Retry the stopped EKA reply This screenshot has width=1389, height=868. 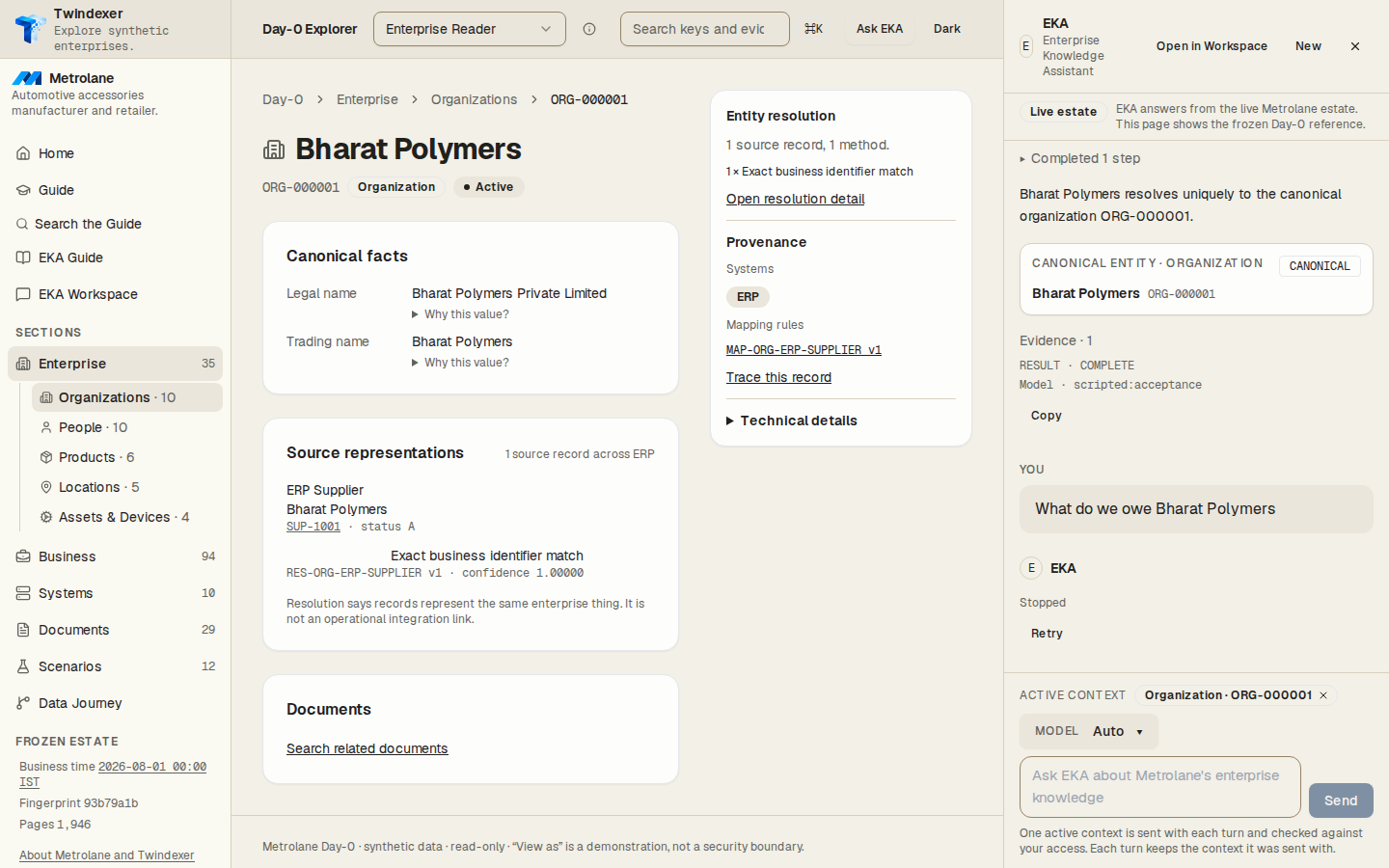coord(1047,634)
